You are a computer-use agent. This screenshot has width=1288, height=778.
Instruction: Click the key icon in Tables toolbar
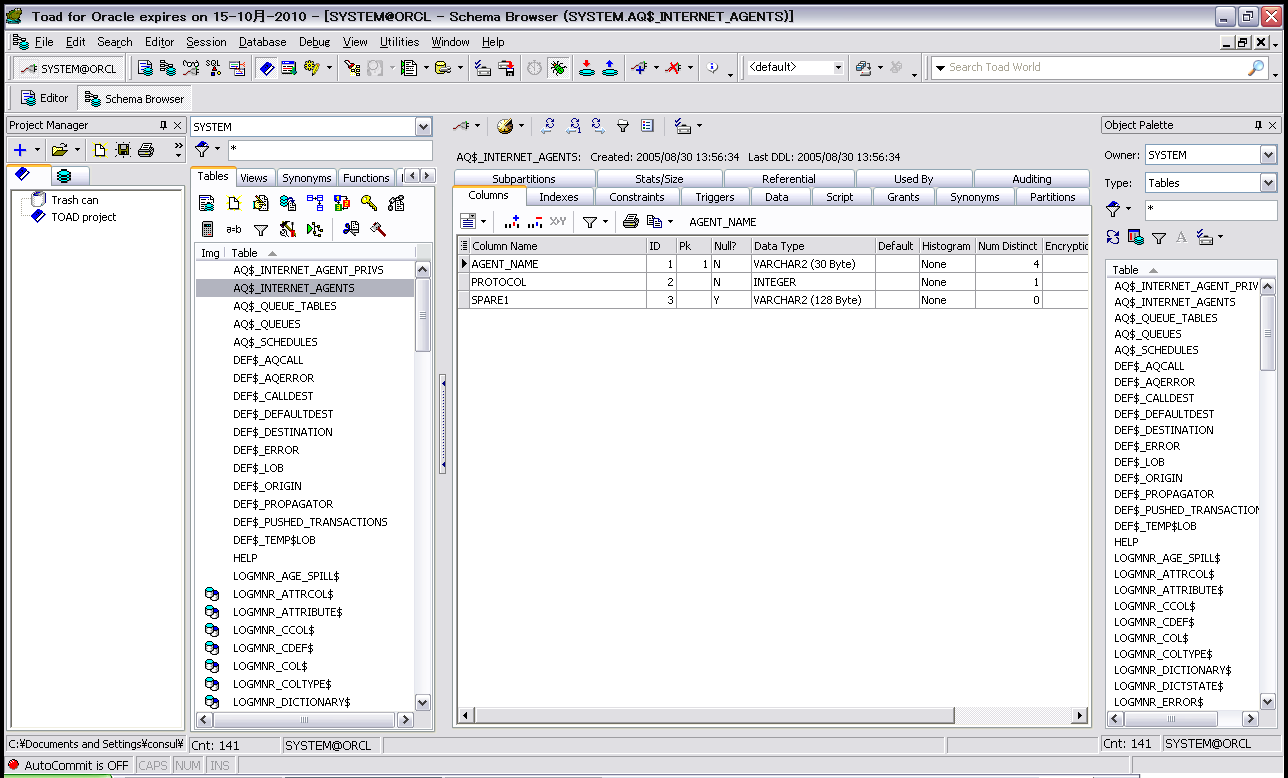[x=369, y=203]
